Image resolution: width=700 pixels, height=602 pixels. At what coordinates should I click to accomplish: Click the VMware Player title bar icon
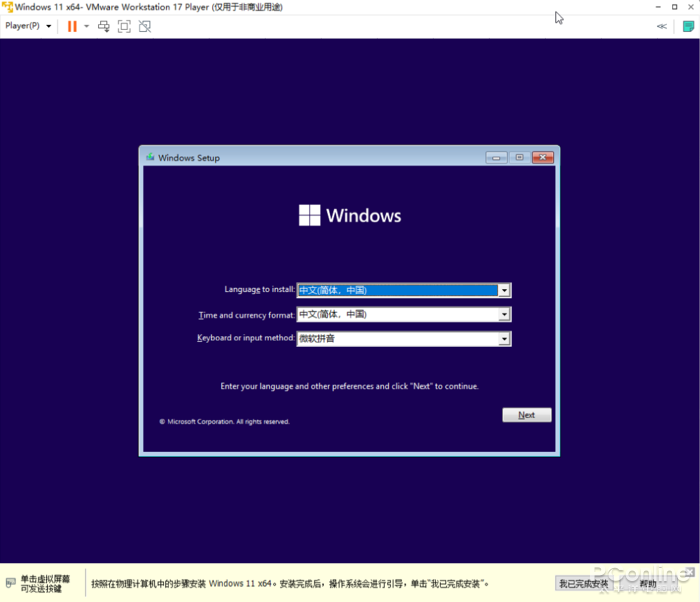click(7, 7)
